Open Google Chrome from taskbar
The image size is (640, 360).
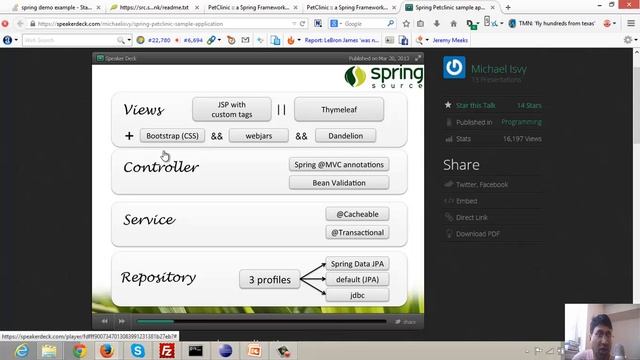click(80, 351)
